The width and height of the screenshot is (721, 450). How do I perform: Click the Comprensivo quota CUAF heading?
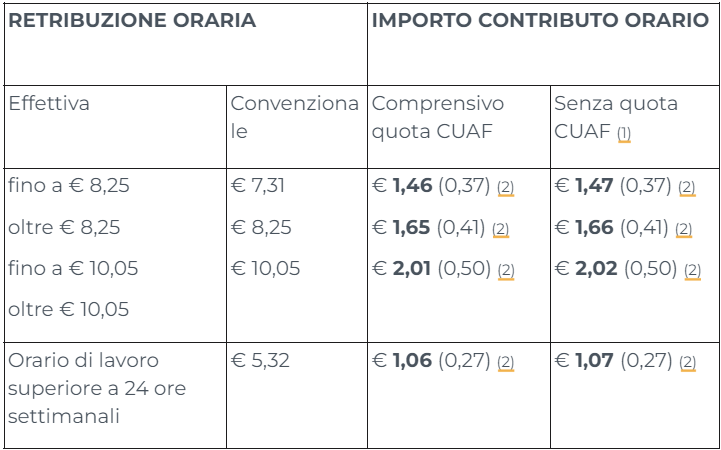(x=438, y=117)
